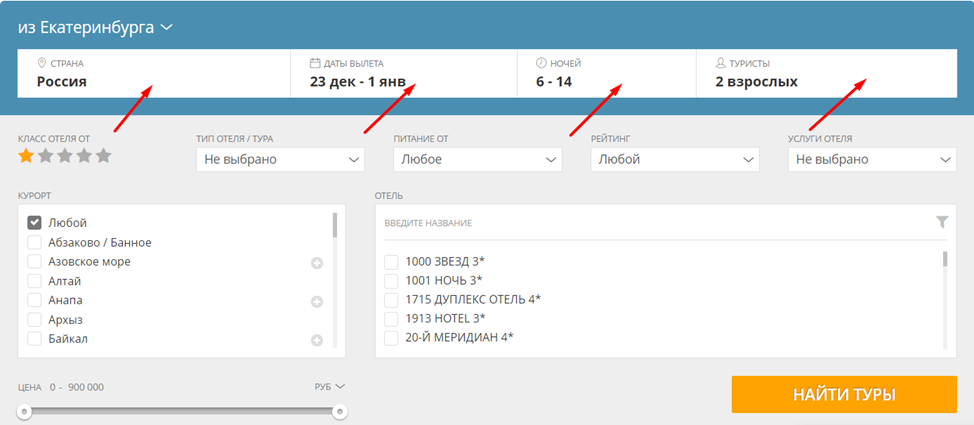Tick the 1913 HOTEL 3* checkbox
Screen dimensions: 974x425
(392, 318)
